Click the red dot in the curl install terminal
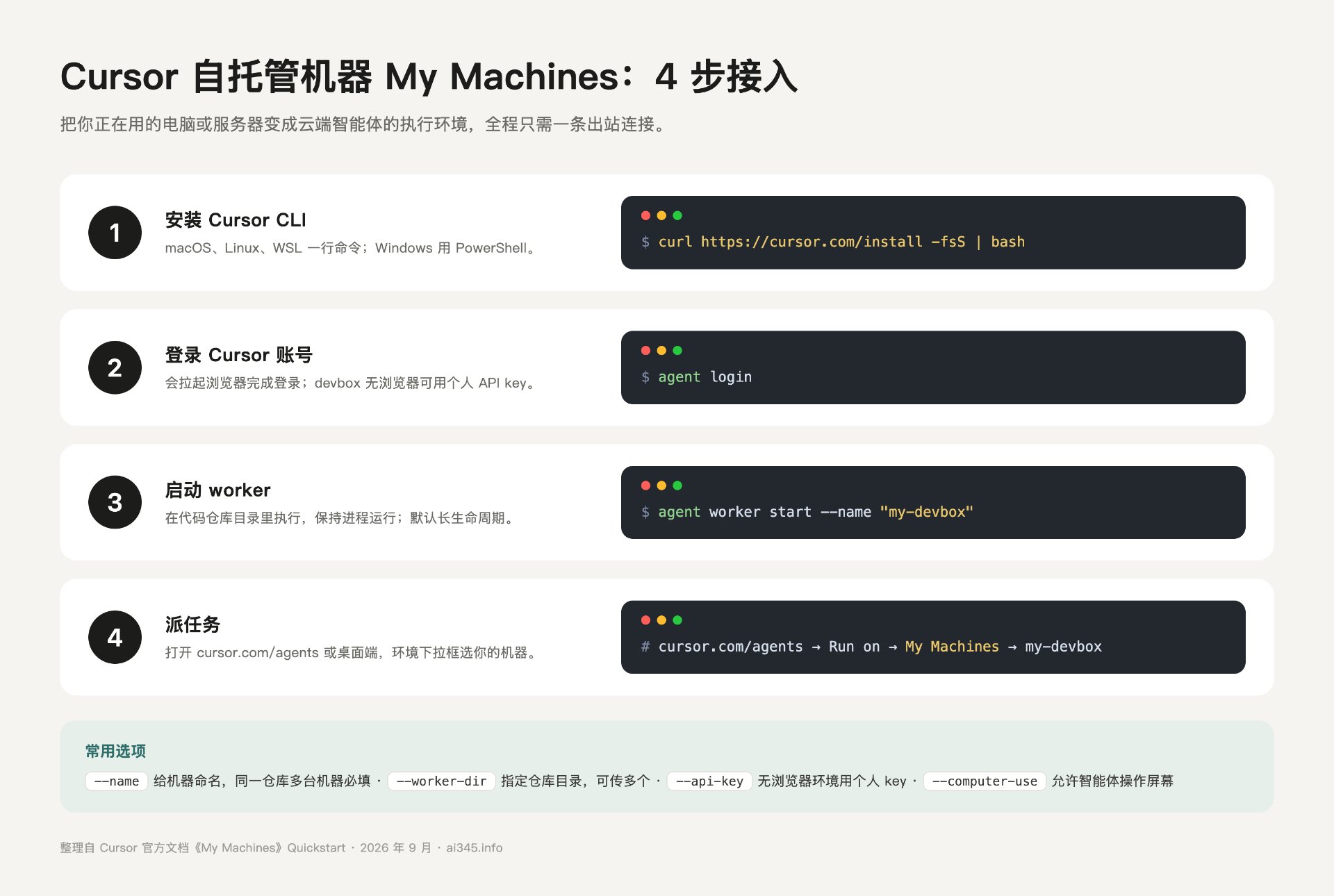The height and width of the screenshot is (896, 1334). (x=645, y=215)
